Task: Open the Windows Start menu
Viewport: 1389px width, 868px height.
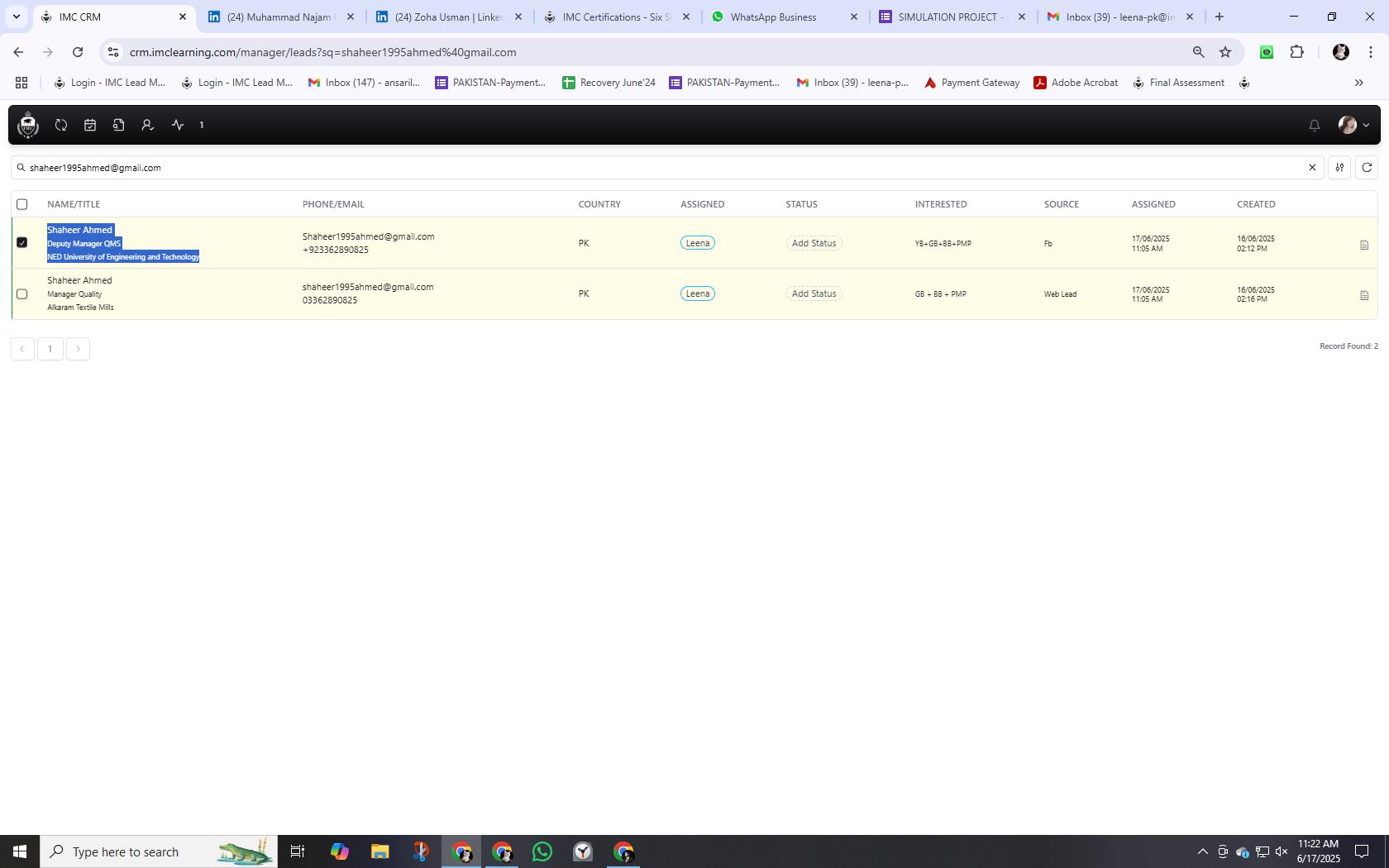Action: (20, 851)
